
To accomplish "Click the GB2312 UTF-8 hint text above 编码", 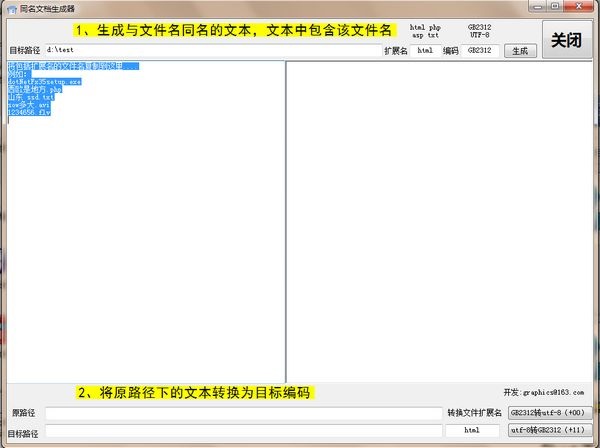I will 479,31.
